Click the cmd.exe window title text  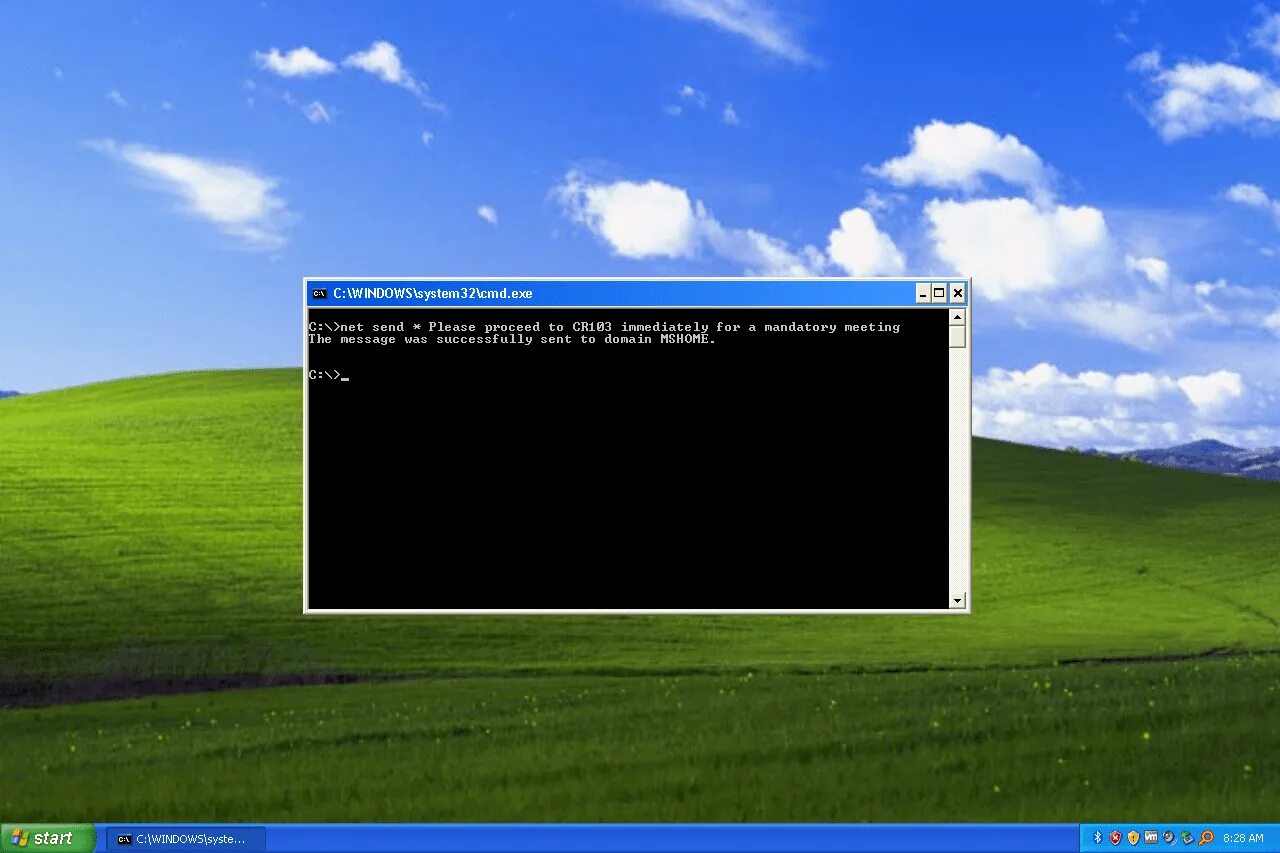click(x=433, y=293)
